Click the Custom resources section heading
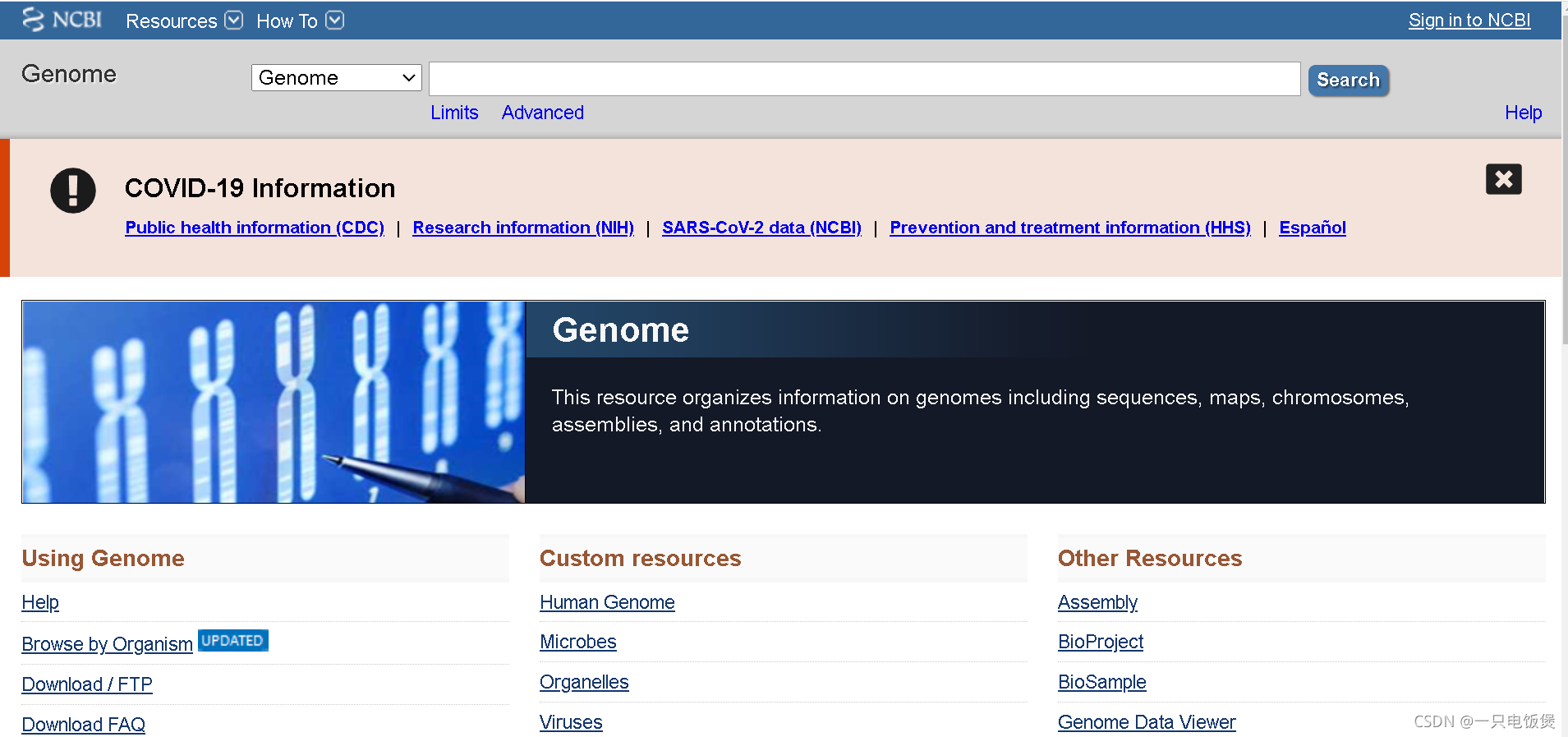This screenshot has height=737, width=1568. point(640,559)
